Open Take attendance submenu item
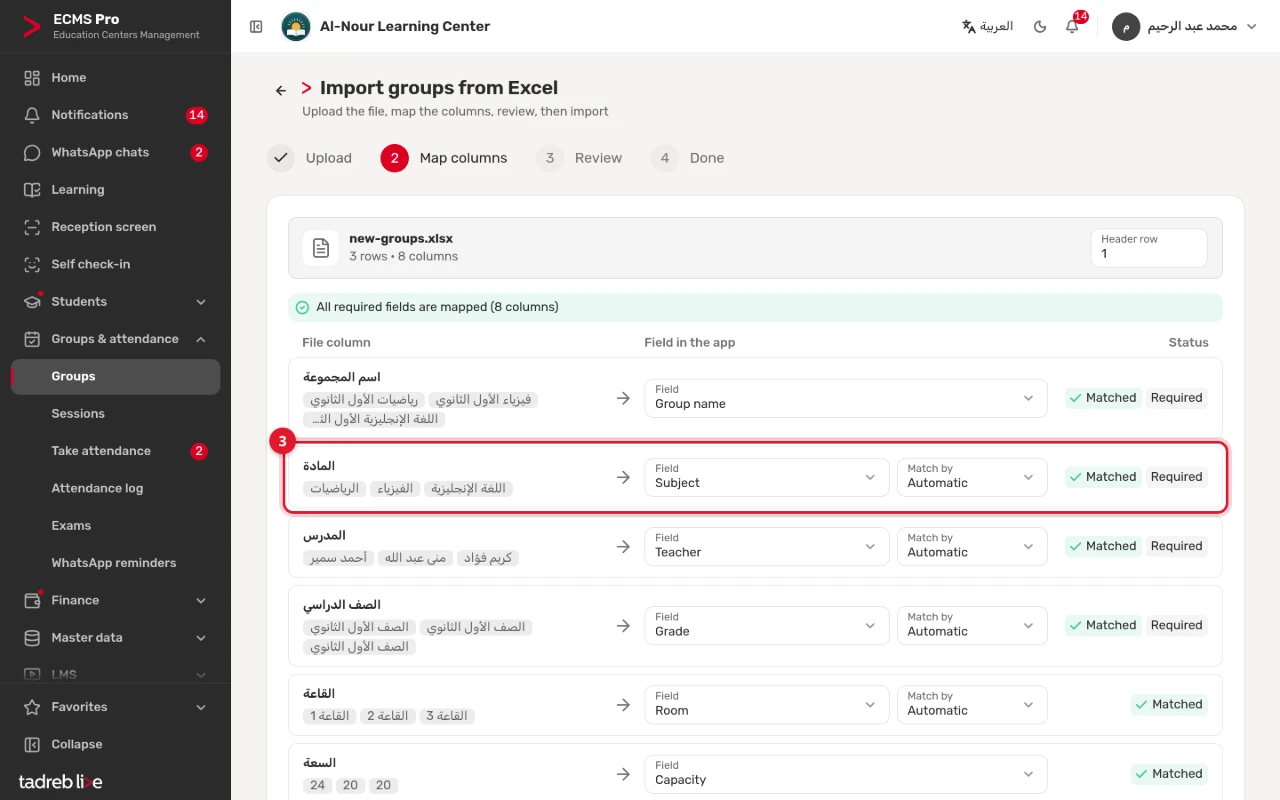The image size is (1280, 800). (115, 451)
